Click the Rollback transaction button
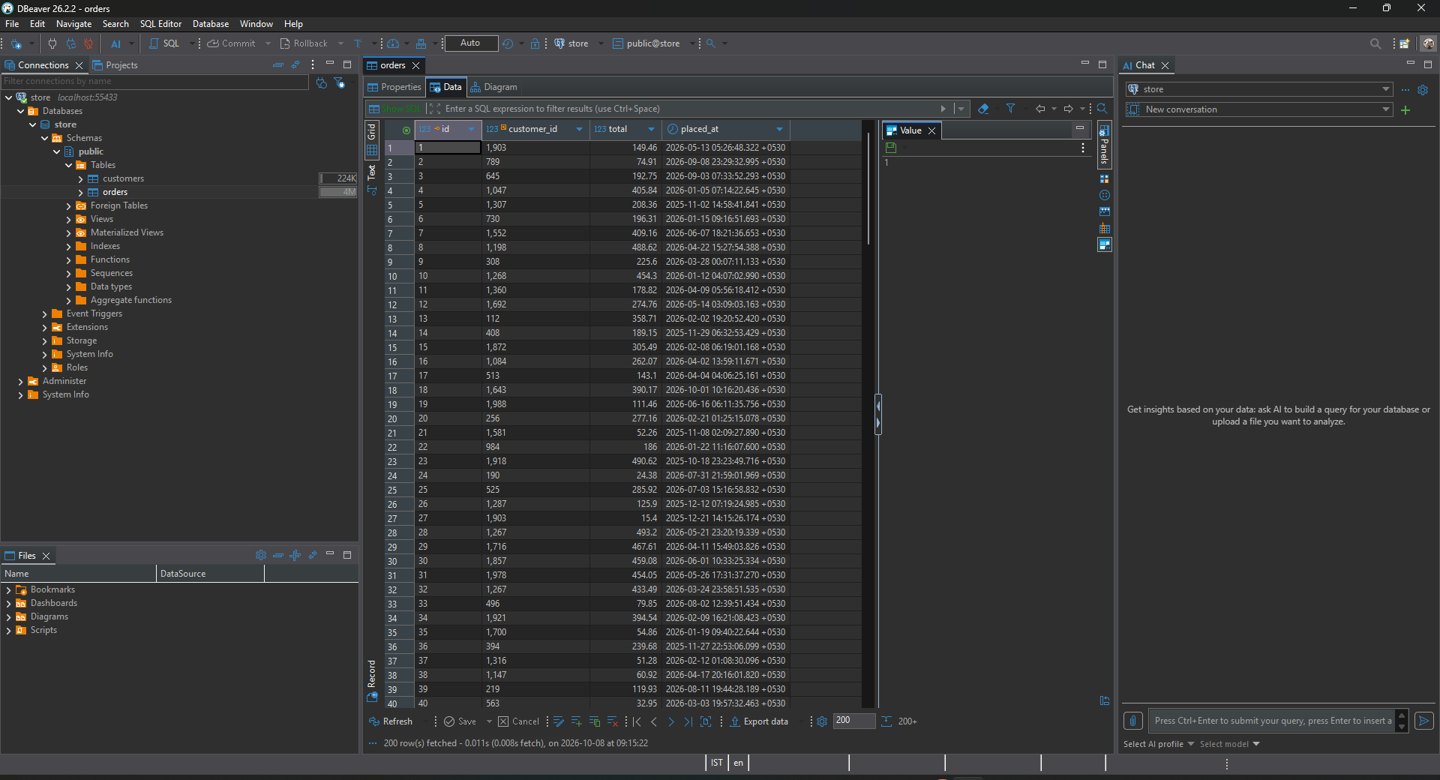Image resolution: width=1440 pixels, height=780 pixels. (x=303, y=44)
